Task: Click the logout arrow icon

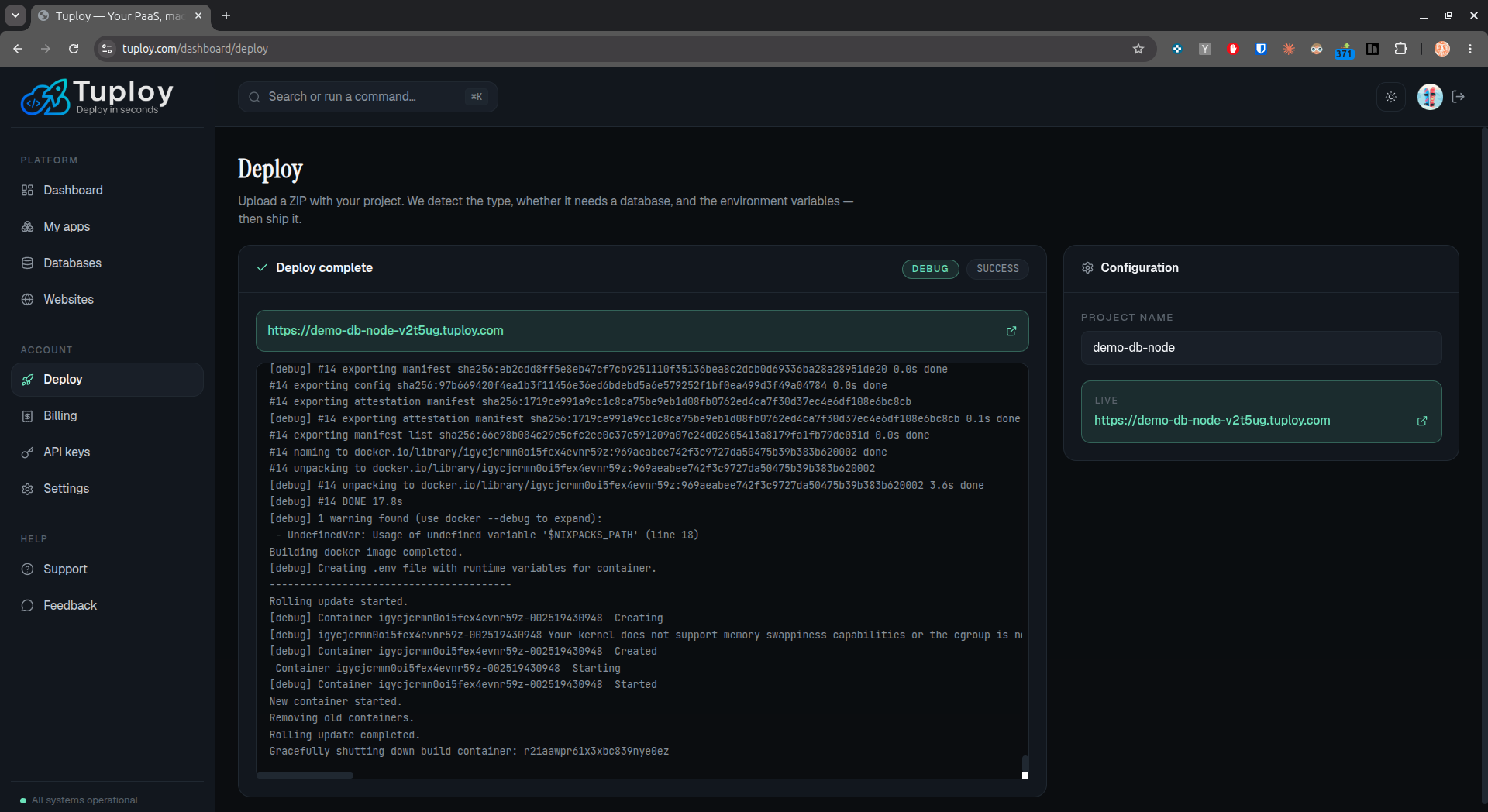Action: click(1459, 97)
